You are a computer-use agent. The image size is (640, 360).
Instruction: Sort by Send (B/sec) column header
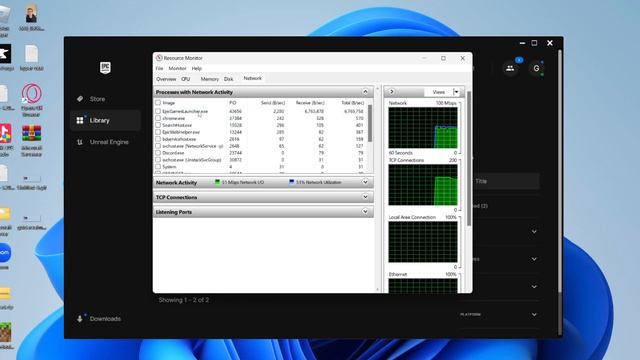(x=273, y=103)
